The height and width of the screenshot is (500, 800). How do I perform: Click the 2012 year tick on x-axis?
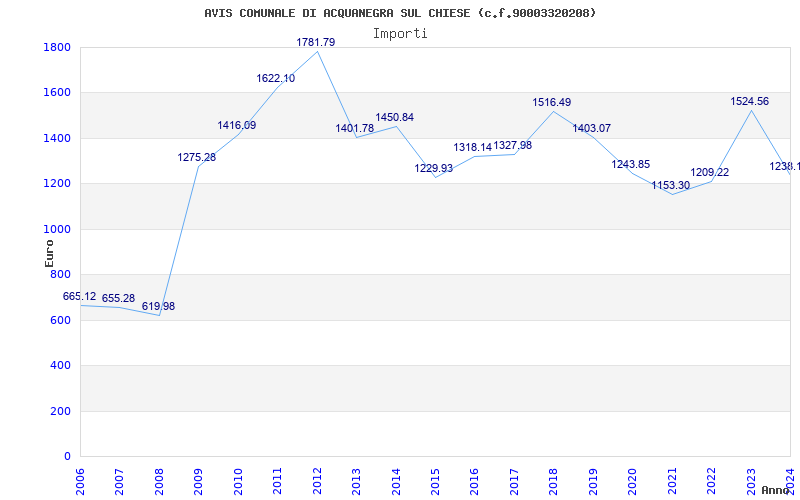point(317,478)
